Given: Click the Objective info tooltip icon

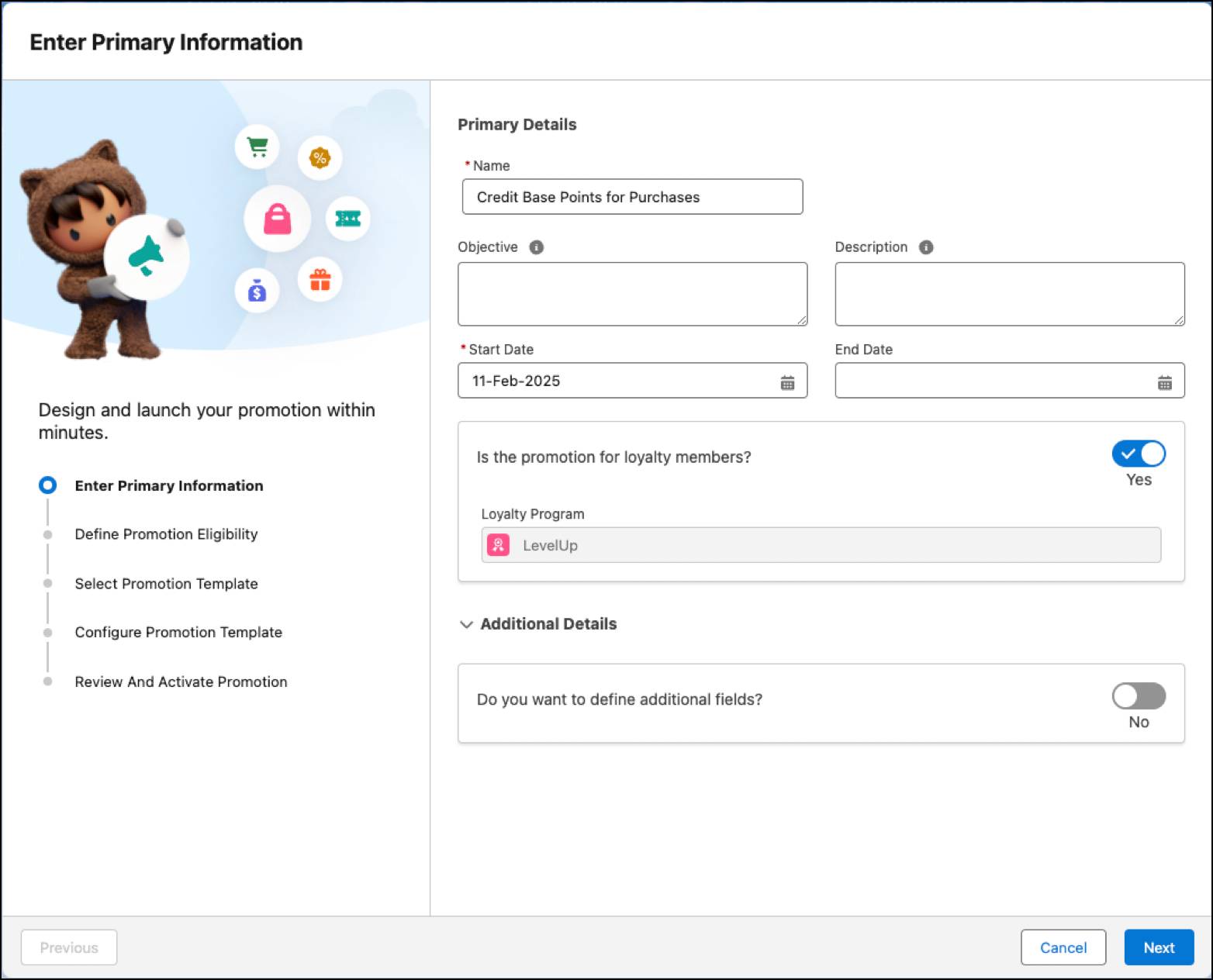Looking at the screenshot, I should point(536,247).
